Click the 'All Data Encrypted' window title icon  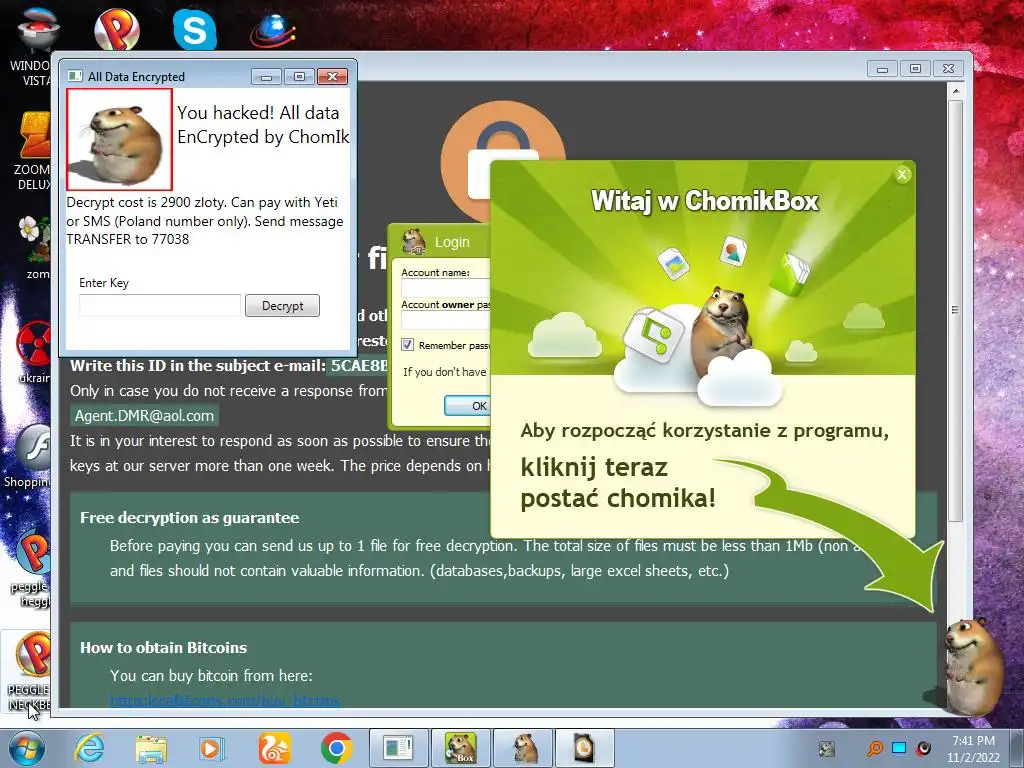click(75, 76)
